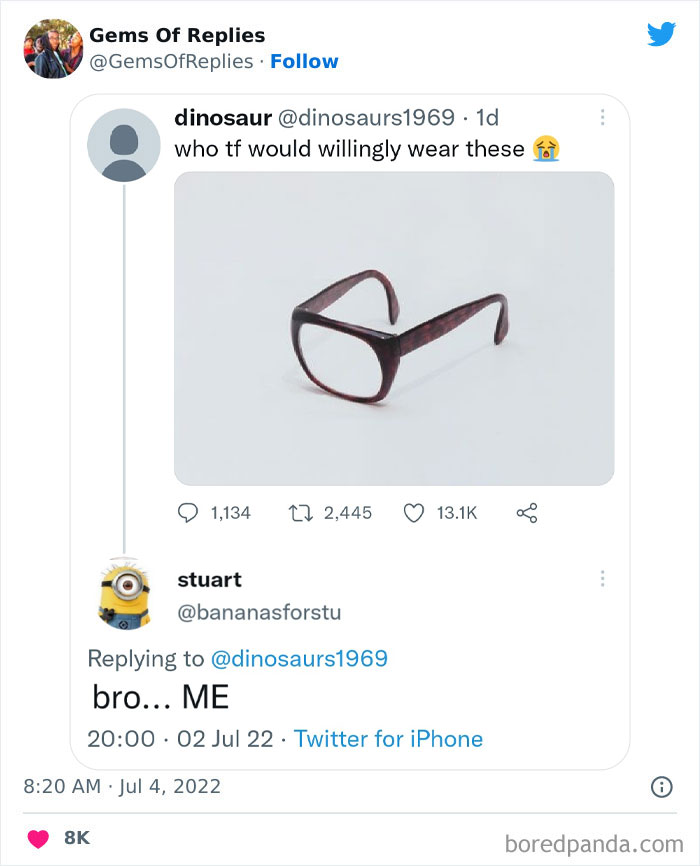This screenshot has width=700, height=866.
Task: Click Gems Of Replies profile avatar
Action: pyautogui.click(x=52, y=47)
